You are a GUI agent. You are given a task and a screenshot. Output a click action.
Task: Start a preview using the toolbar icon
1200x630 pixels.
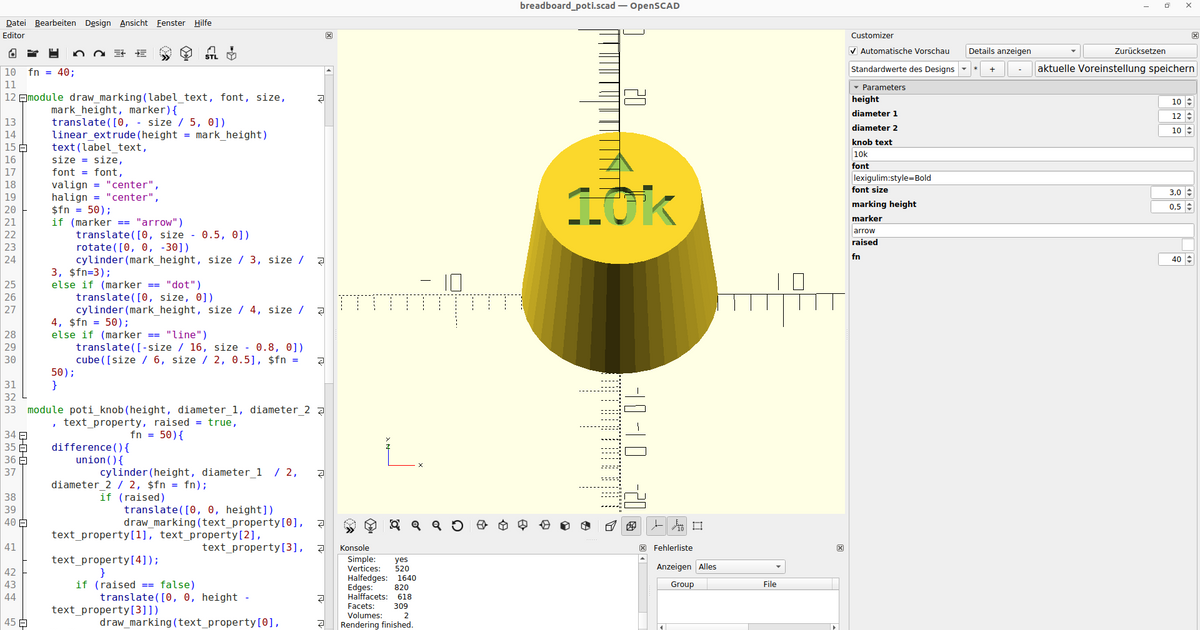[164, 53]
